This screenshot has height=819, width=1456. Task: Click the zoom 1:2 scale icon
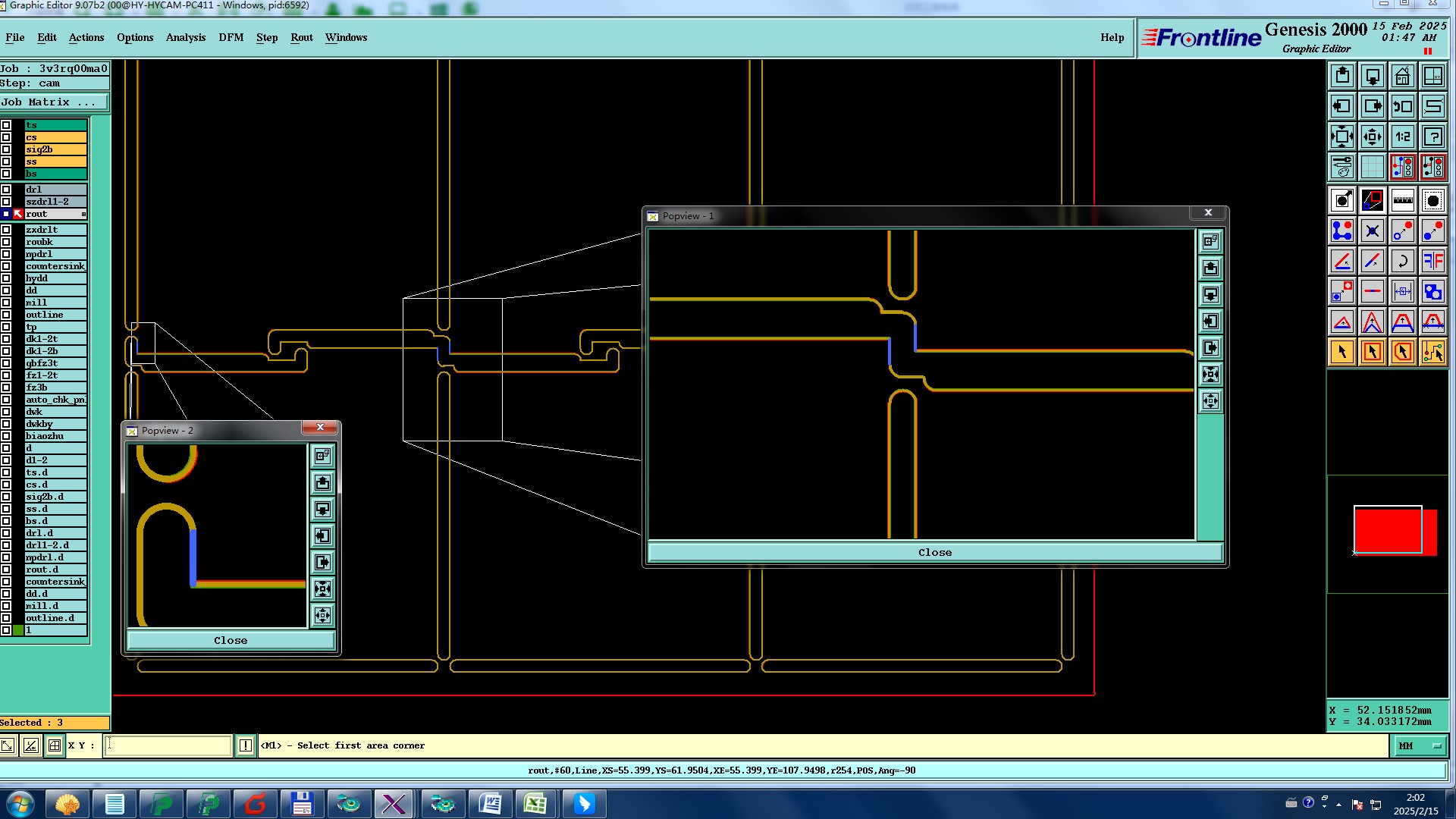pyautogui.click(x=1402, y=136)
